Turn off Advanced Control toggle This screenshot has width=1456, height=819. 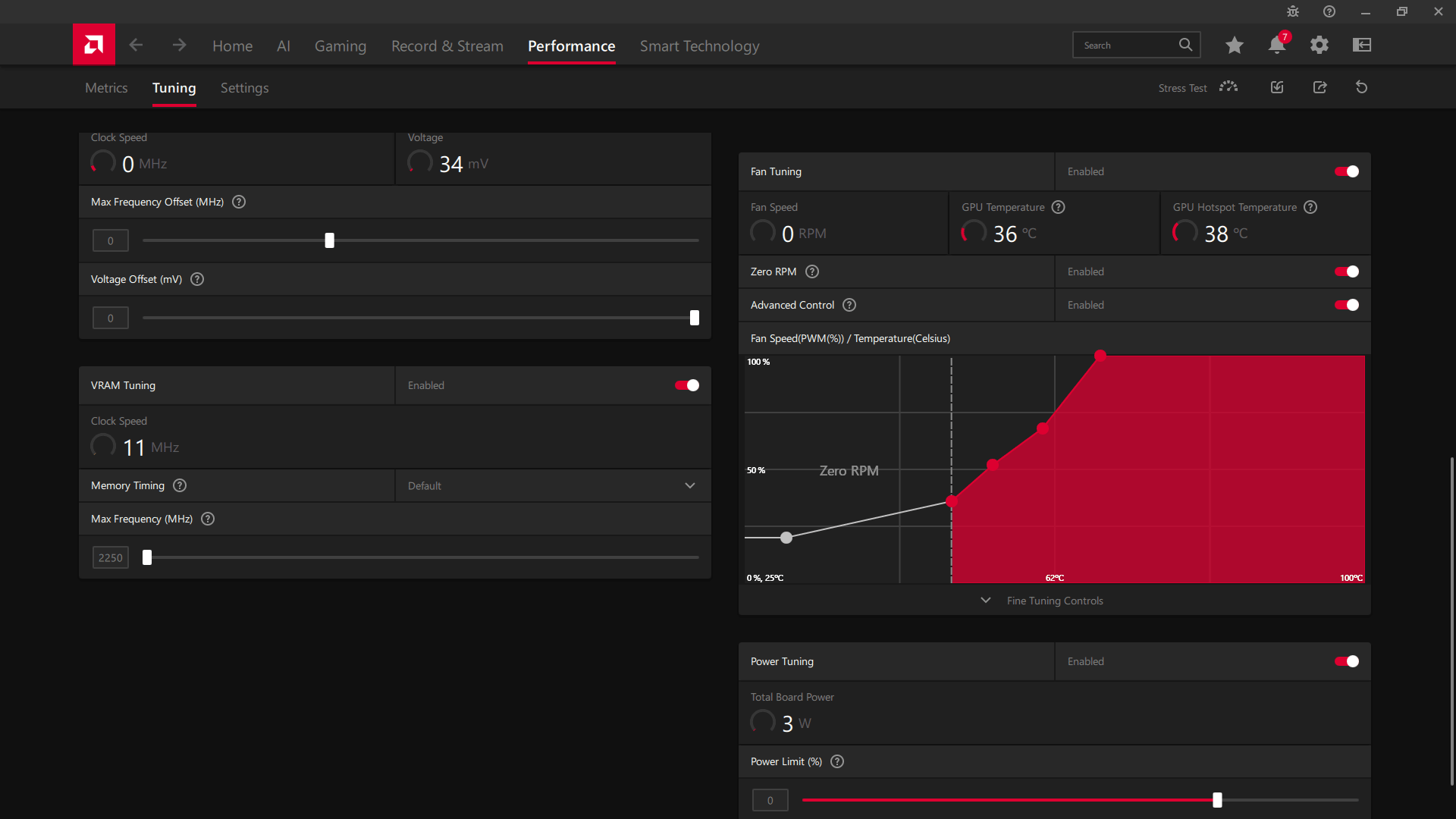1347,305
